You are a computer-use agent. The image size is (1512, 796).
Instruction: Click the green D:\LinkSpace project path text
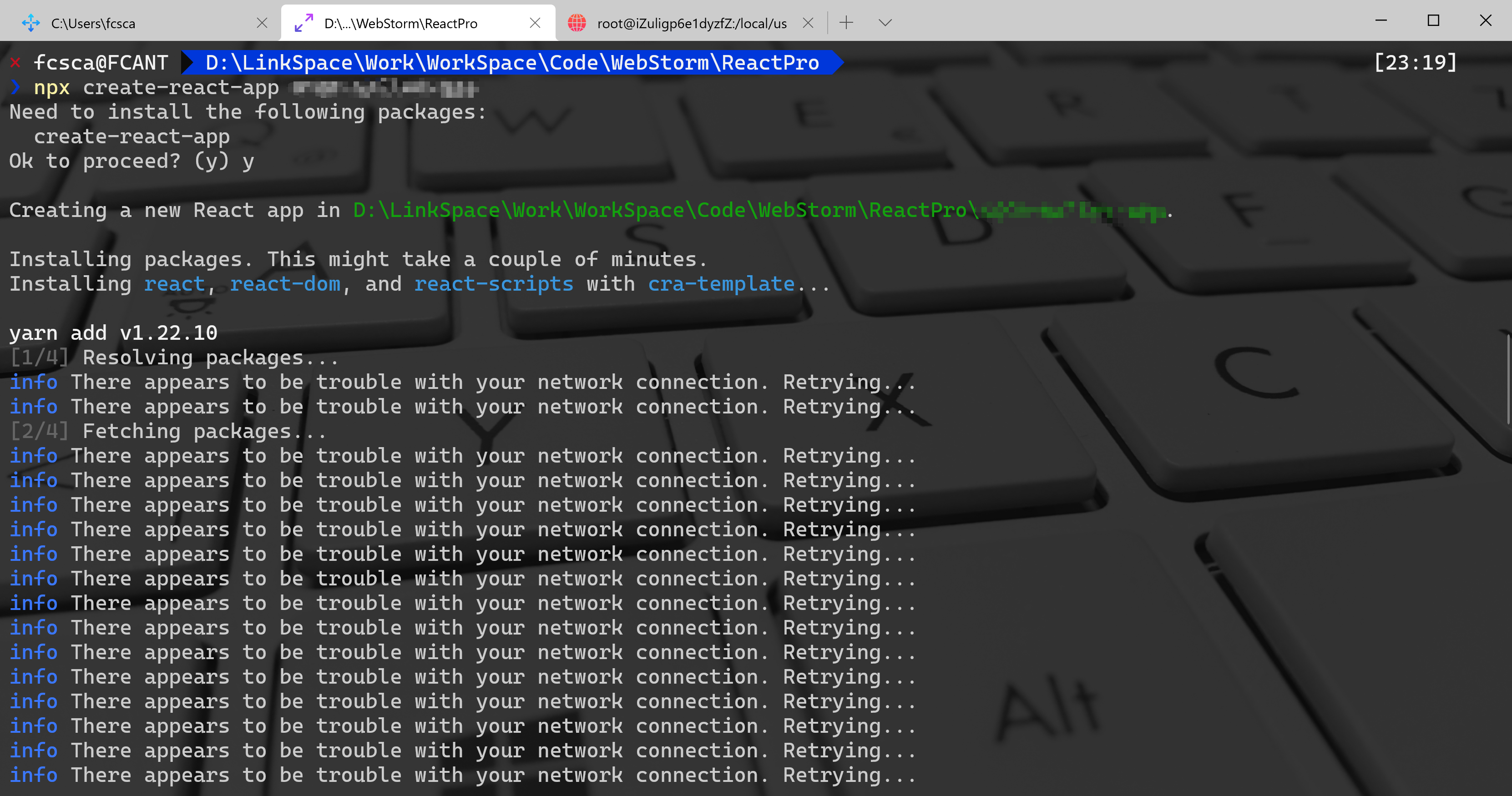[659, 210]
